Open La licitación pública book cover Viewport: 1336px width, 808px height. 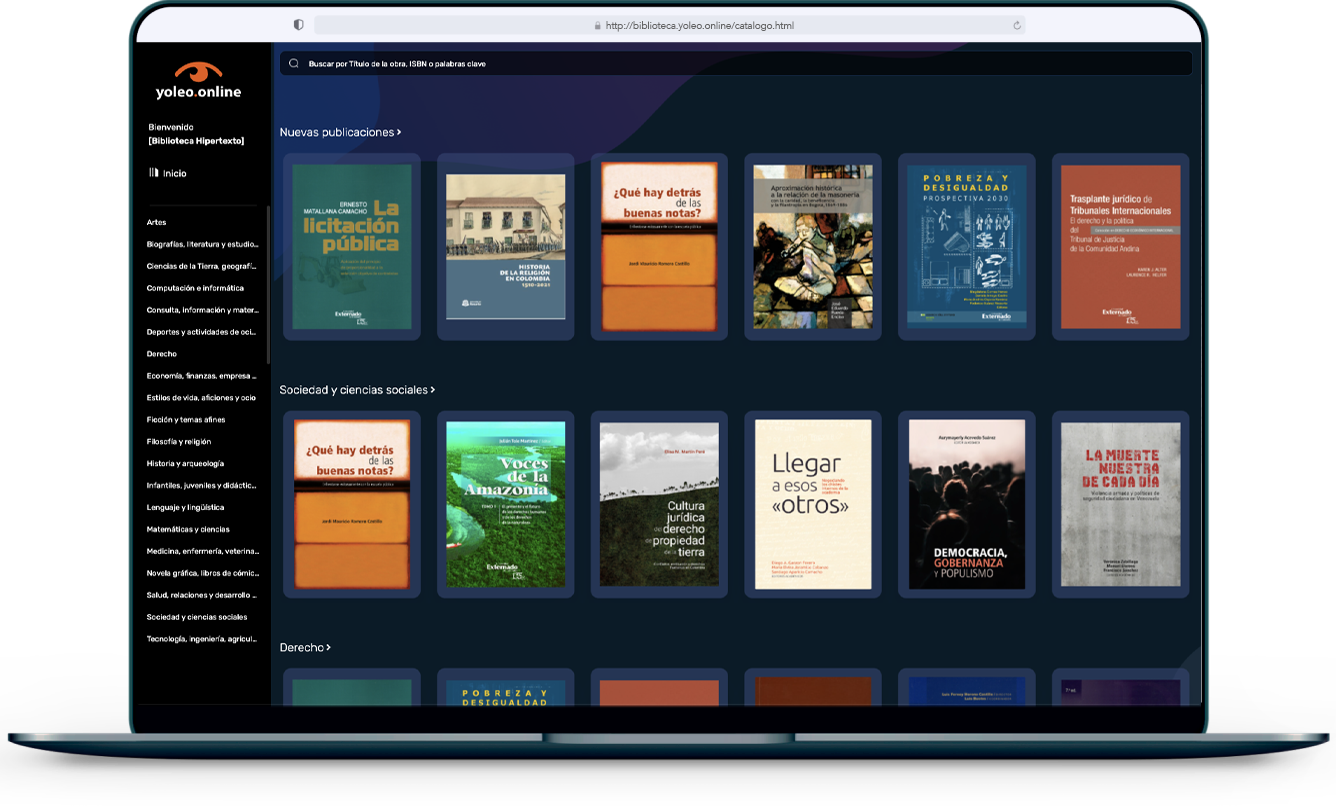[351, 247]
